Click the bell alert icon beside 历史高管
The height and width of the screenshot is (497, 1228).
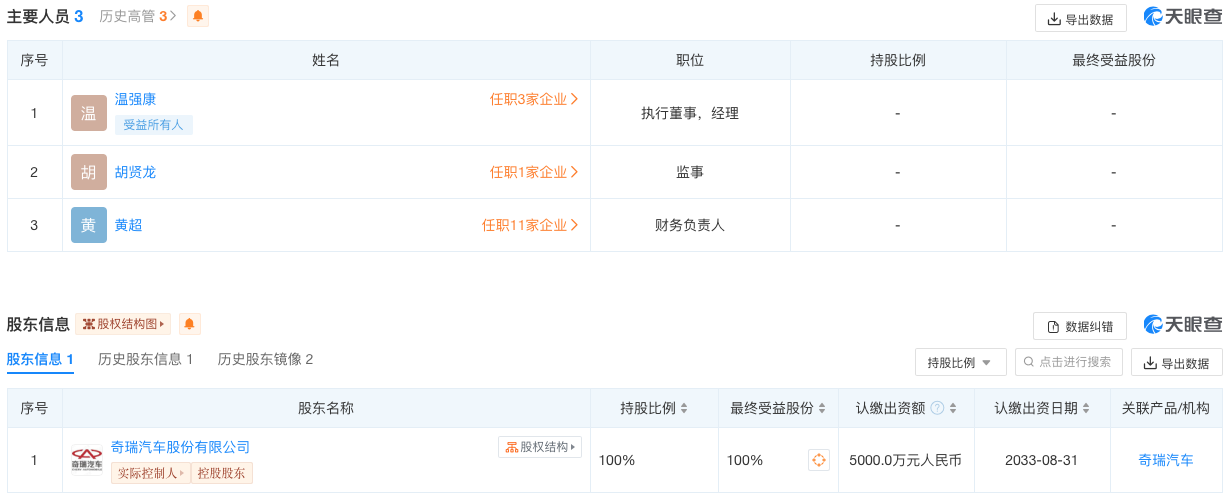[x=198, y=16]
